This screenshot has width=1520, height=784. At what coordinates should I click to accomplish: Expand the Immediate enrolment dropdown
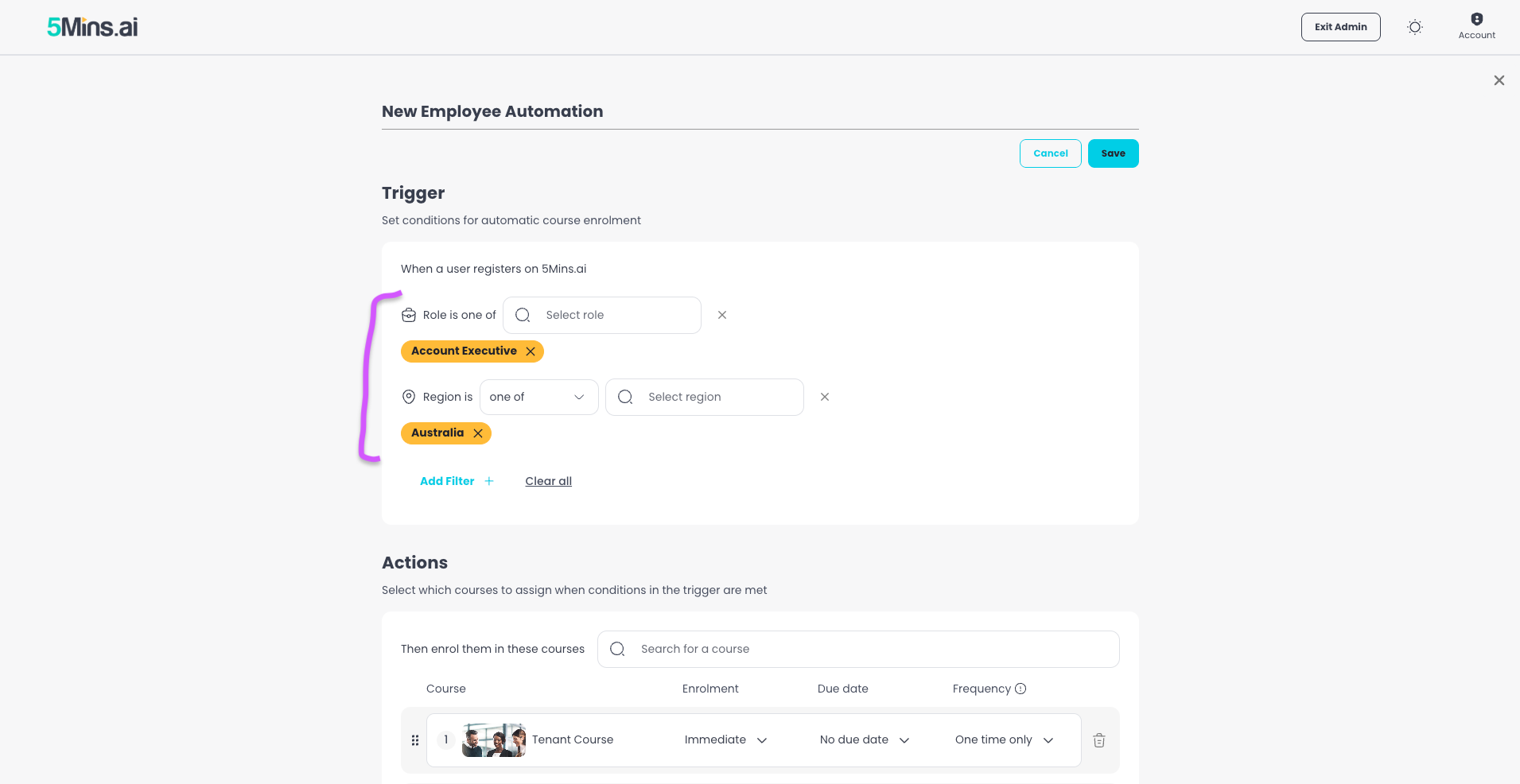click(725, 740)
